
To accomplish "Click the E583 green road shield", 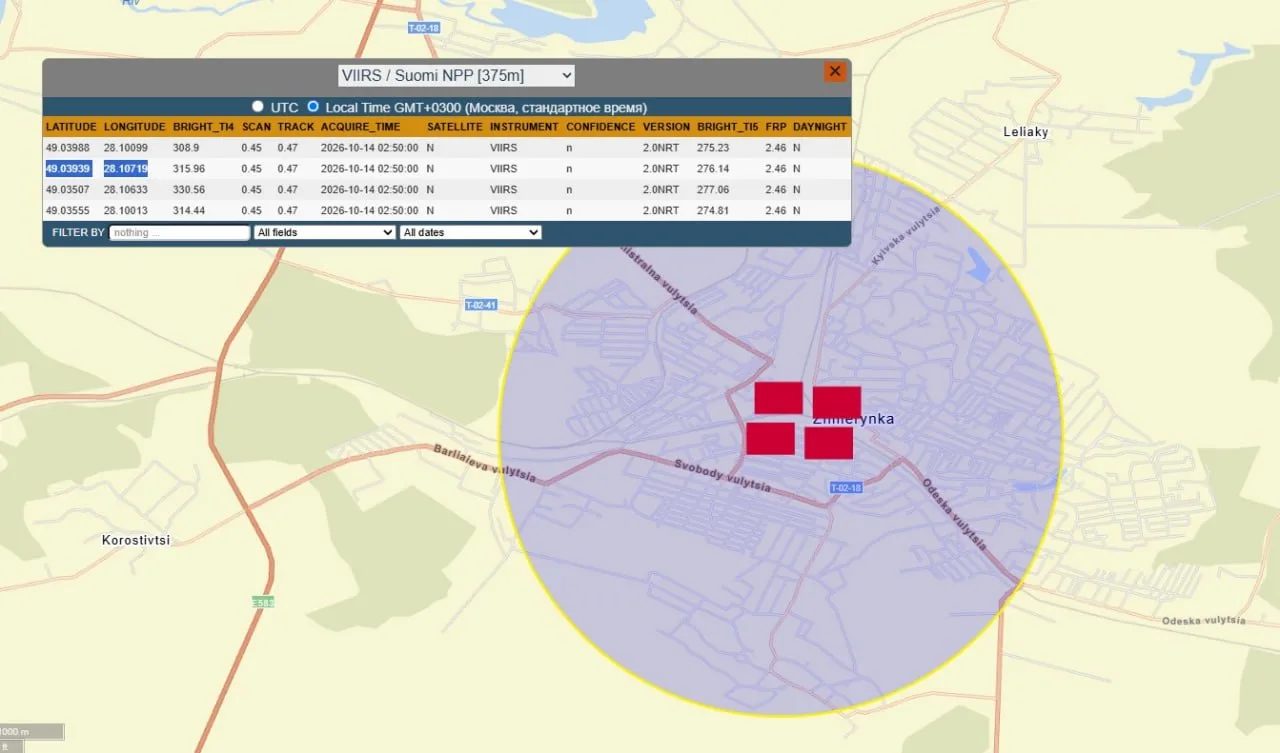I will pos(263,603).
